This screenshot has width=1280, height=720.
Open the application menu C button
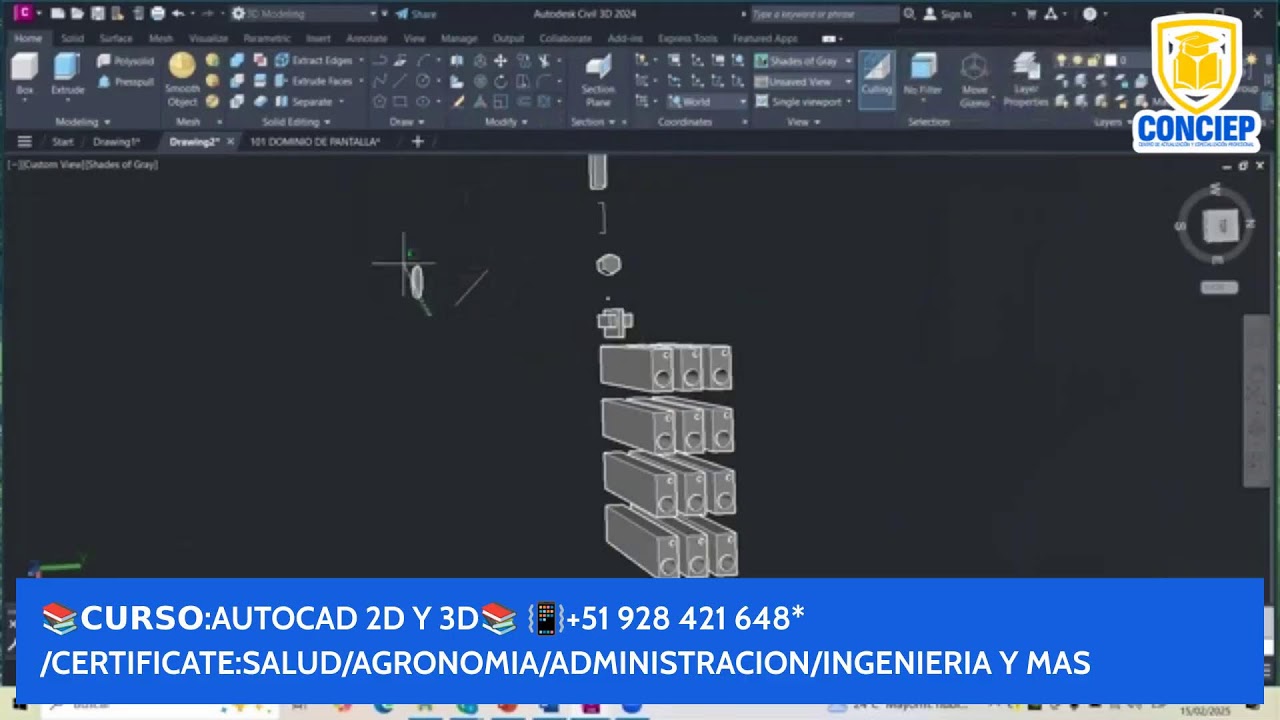click(x=24, y=13)
